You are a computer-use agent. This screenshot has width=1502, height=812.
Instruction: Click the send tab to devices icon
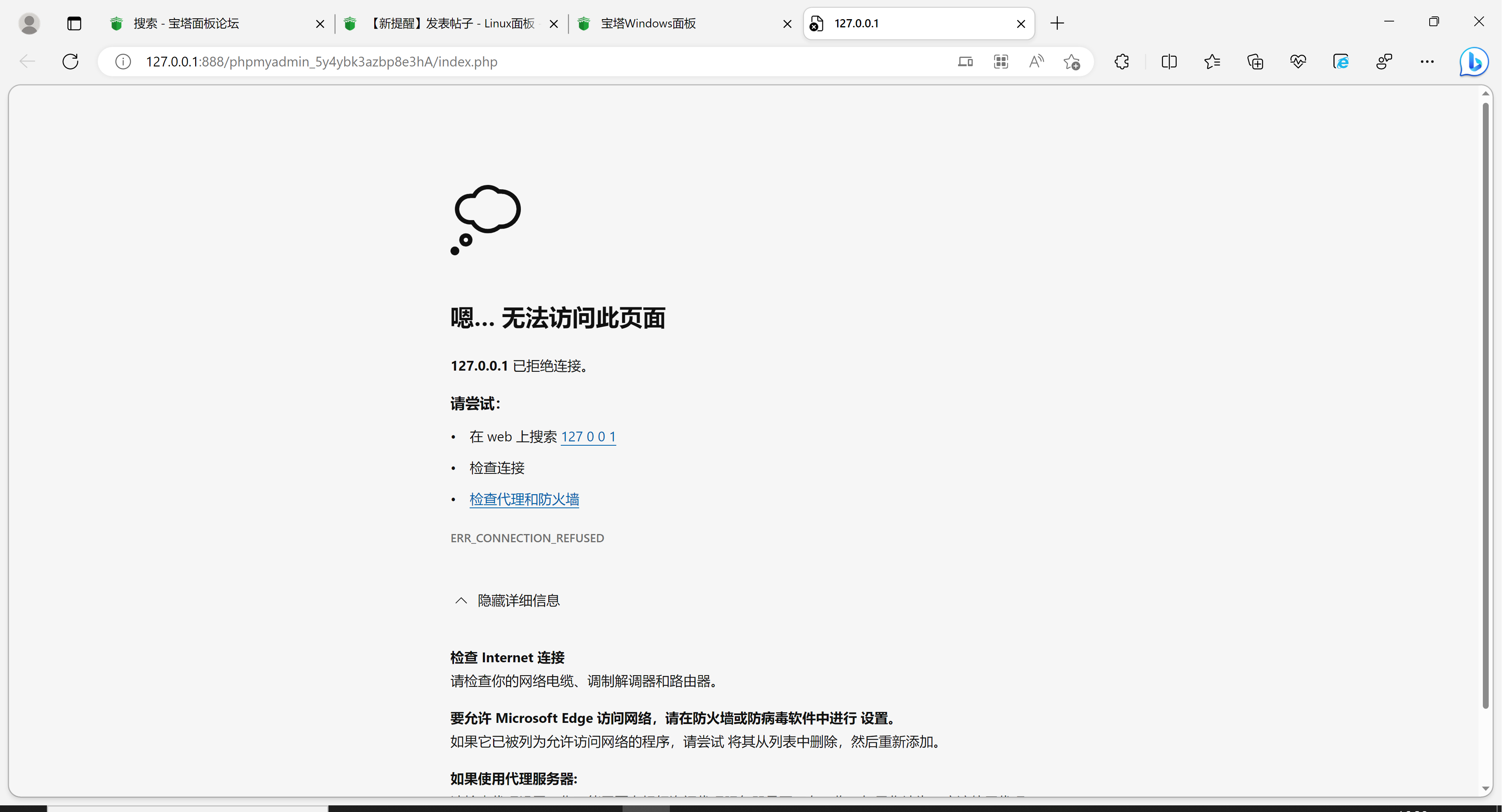(965, 61)
